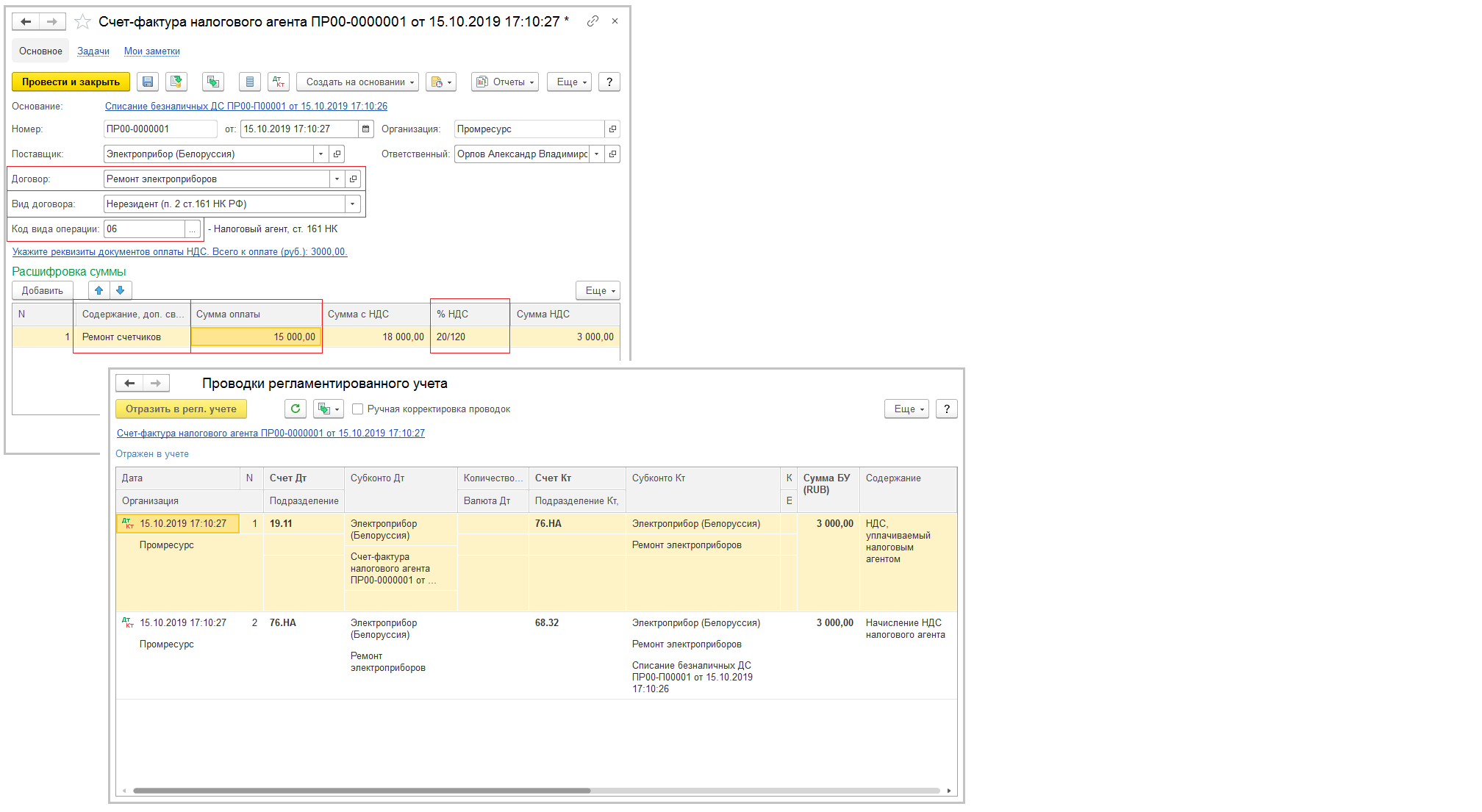Click the Код вида операции input field
1482x812 pixels.
click(144, 229)
